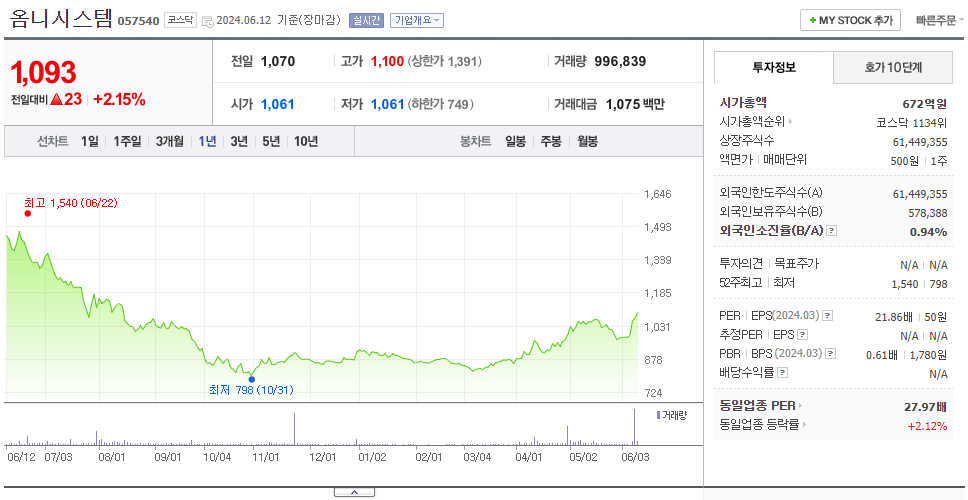Click the 상장주식수 value 61,449,355
Viewport: 968px width, 500px height.
coord(920,142)
